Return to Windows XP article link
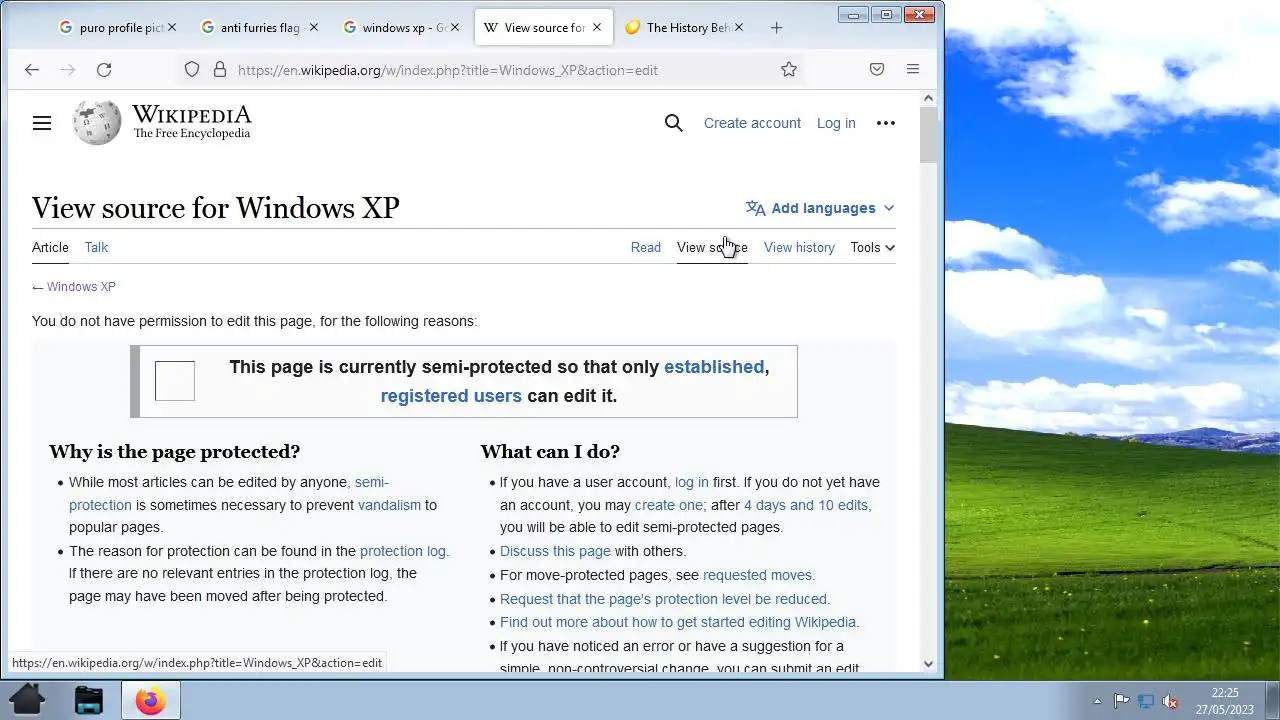 click(x=81, y=287)
